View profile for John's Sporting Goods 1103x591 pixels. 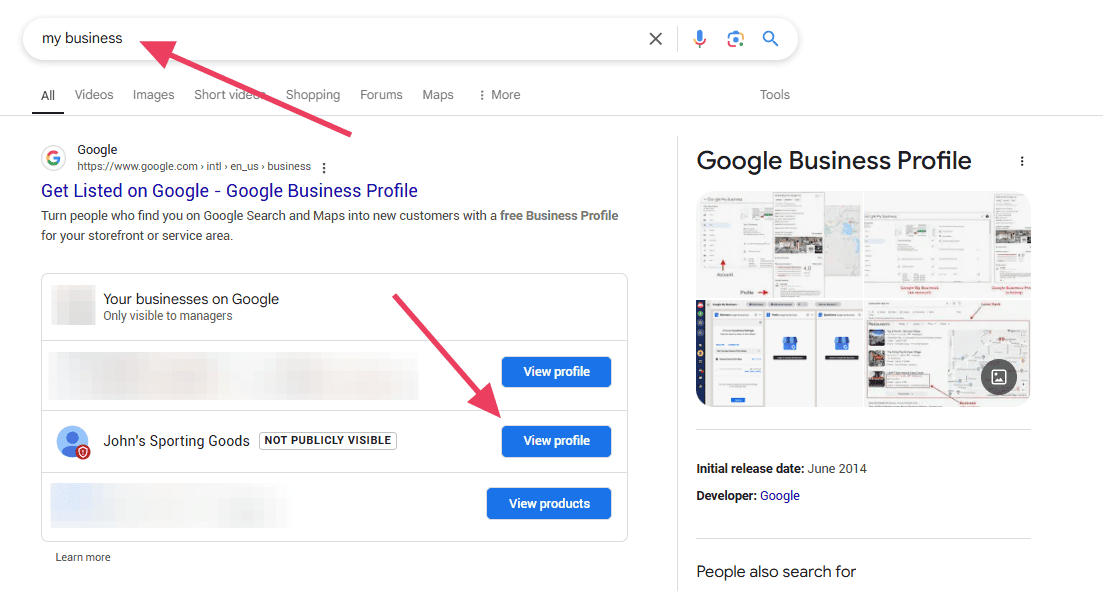pos(556,440)
